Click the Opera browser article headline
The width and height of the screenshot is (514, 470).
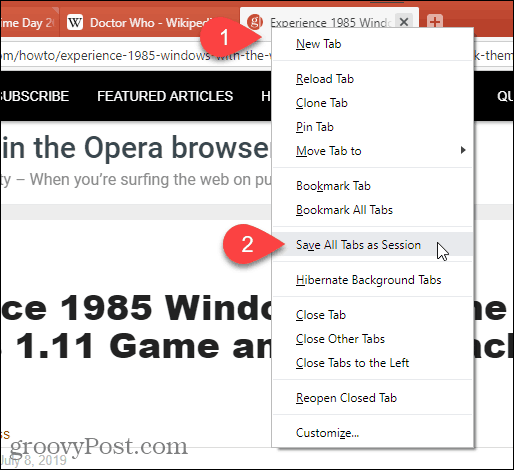click(x=136, y=148)
